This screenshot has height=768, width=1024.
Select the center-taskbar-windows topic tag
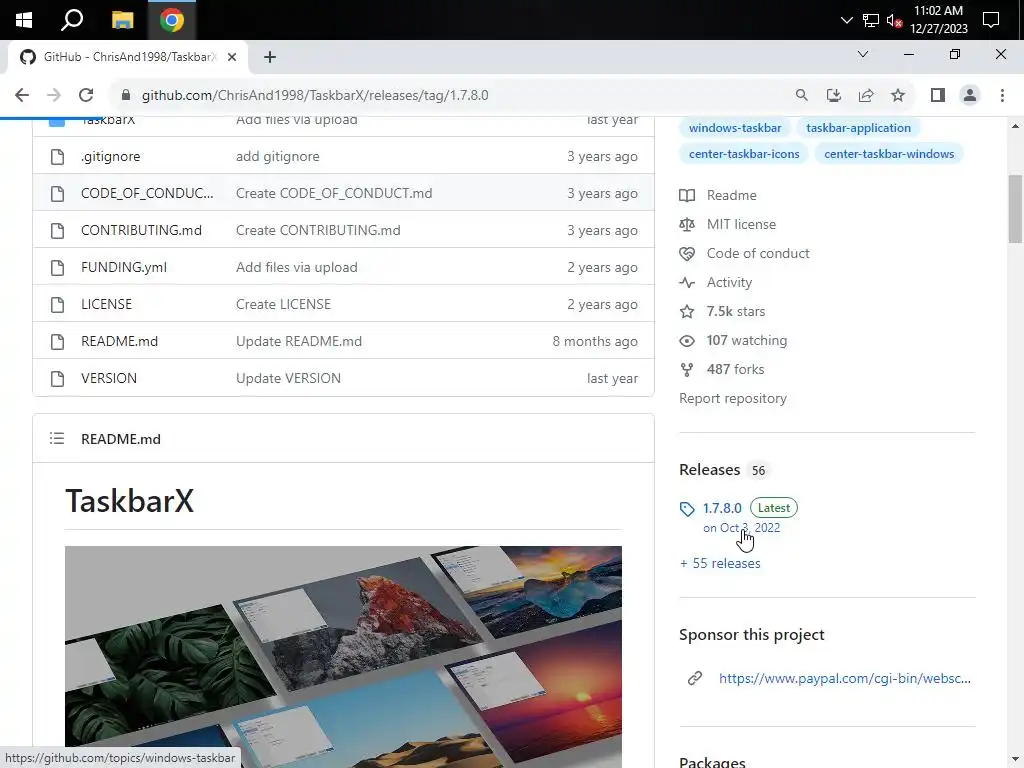point(889,154)
